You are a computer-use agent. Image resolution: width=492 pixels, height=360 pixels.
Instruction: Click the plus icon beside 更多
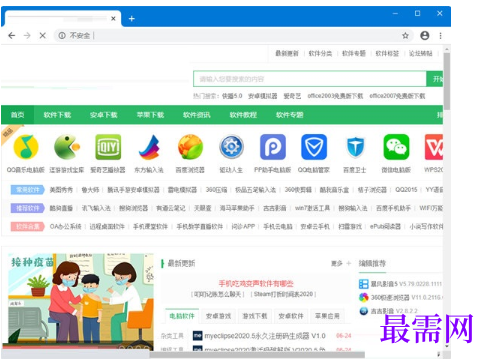click(349, 263)
